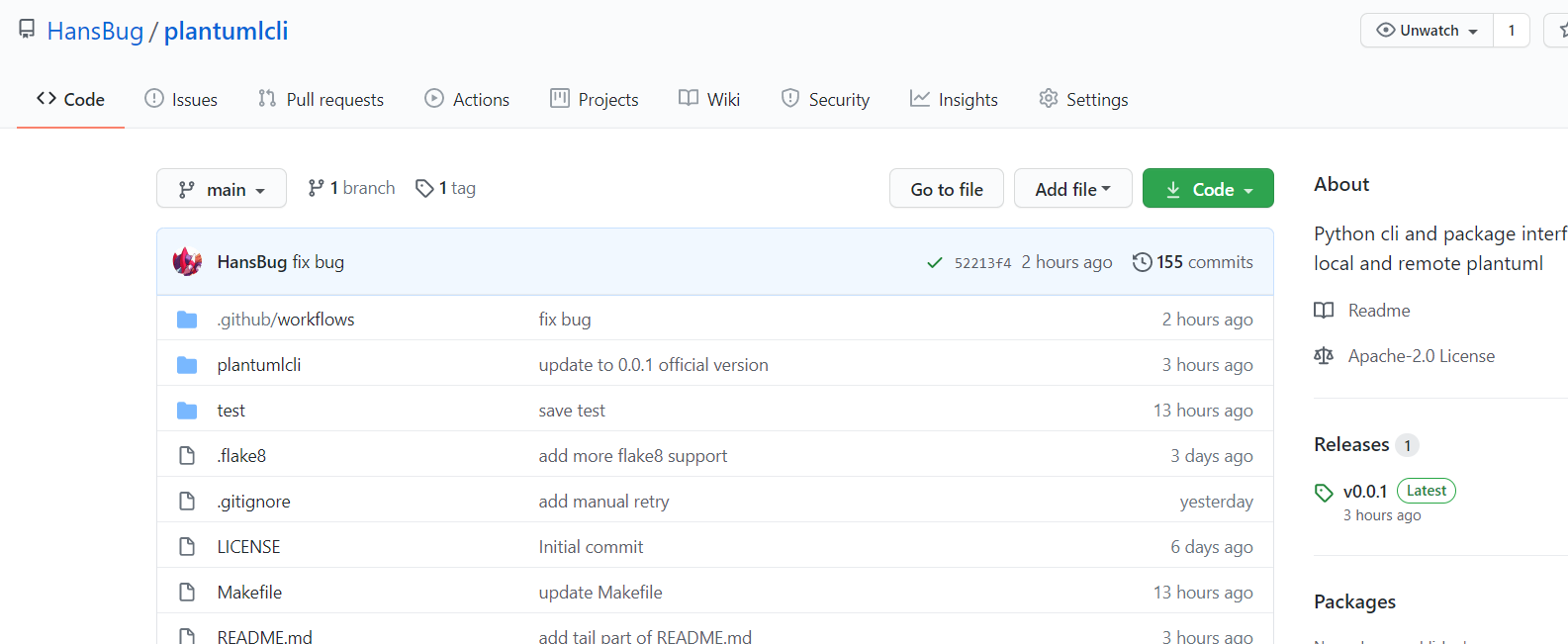This screenshot has height=644, width=1568.
Task: Open the main branch selector dropdown
Action: tap(222, 188)
